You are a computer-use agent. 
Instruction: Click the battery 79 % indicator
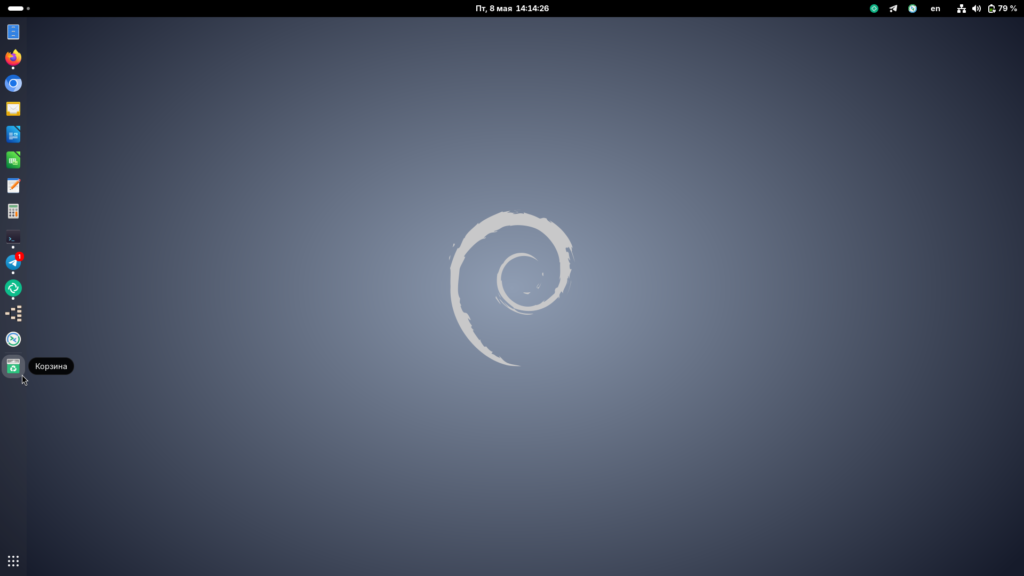(x=1002, y=8)
